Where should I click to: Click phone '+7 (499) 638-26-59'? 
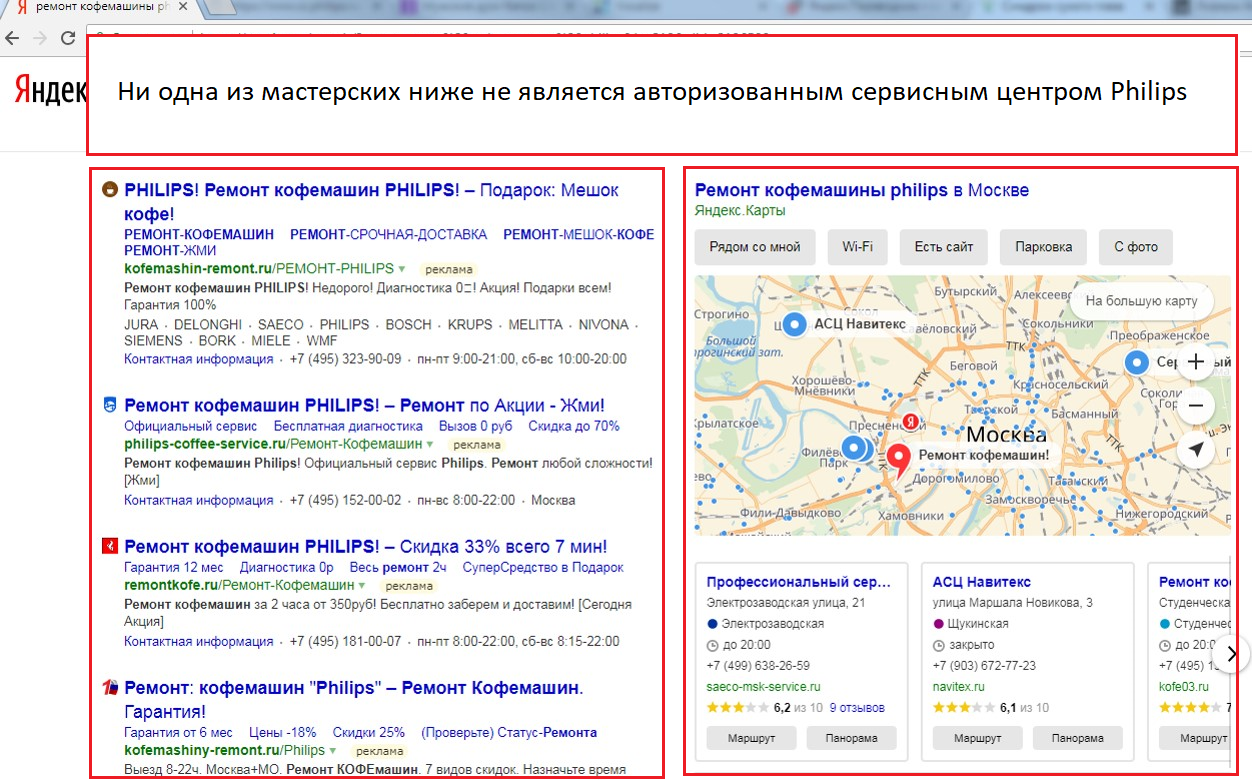pos(758,666)
